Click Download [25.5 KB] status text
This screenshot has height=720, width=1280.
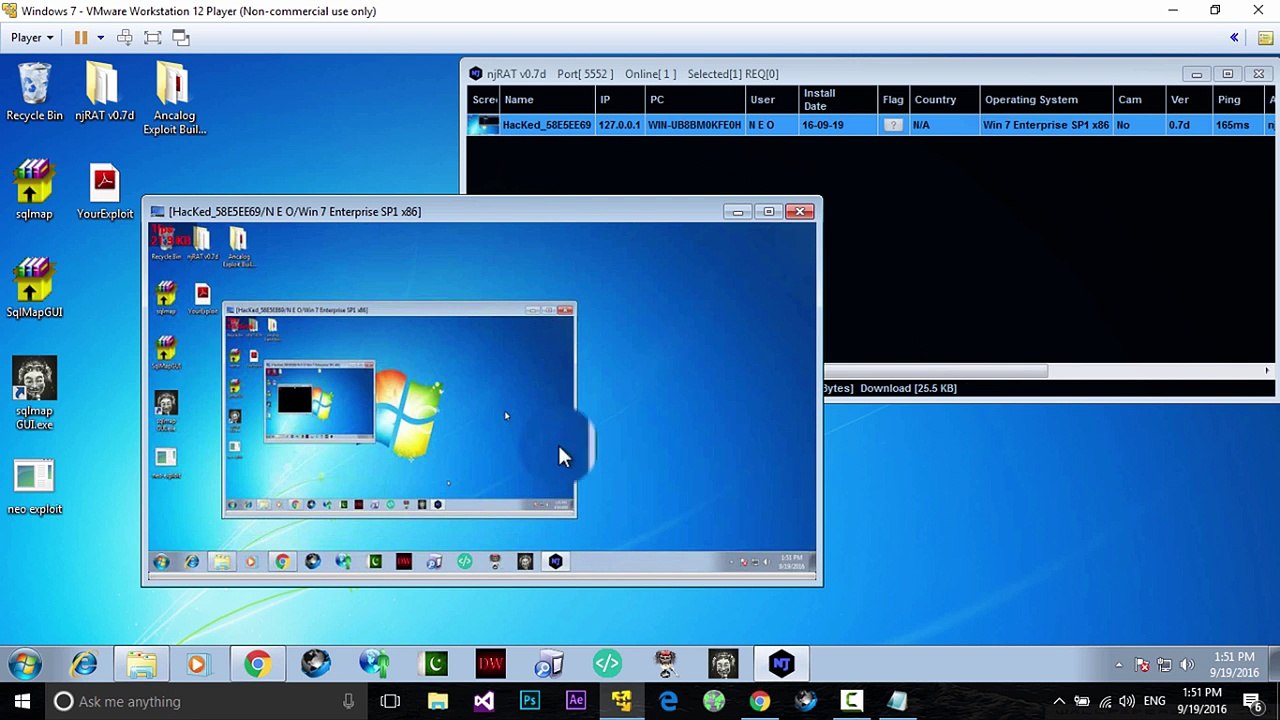(908, 388)
